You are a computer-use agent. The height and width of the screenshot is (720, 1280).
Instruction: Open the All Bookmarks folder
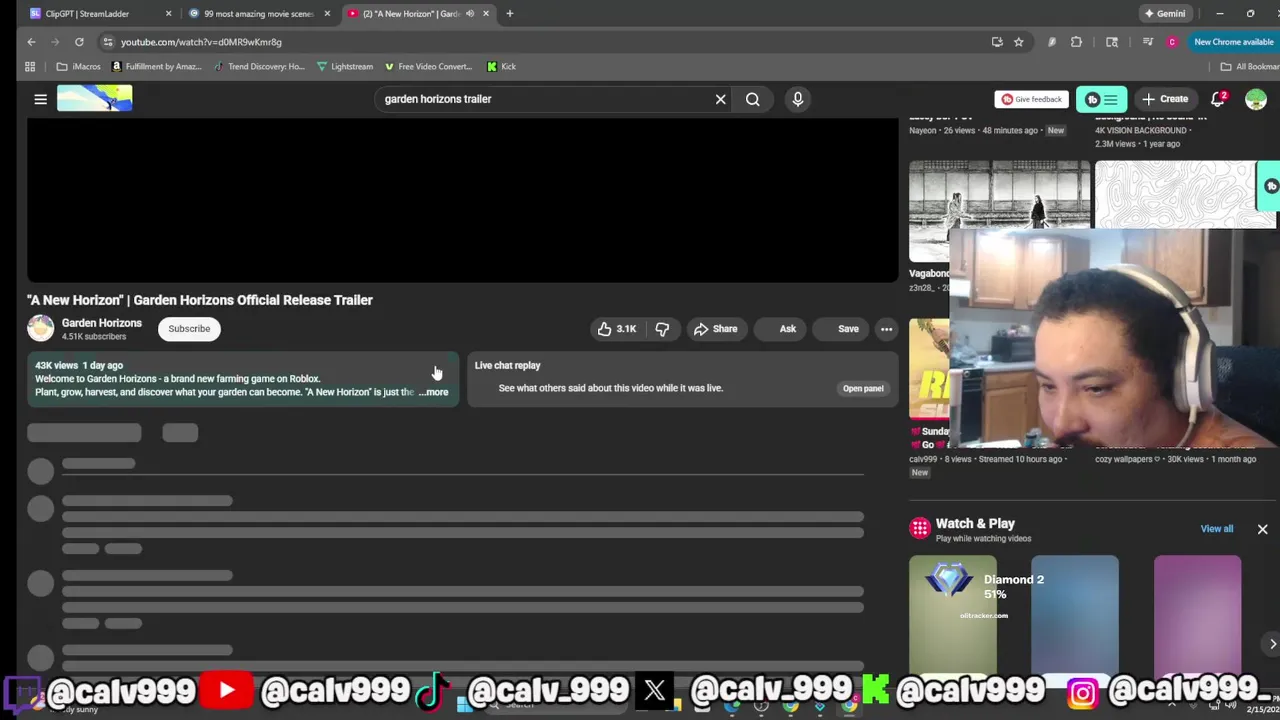(1249, 66)
